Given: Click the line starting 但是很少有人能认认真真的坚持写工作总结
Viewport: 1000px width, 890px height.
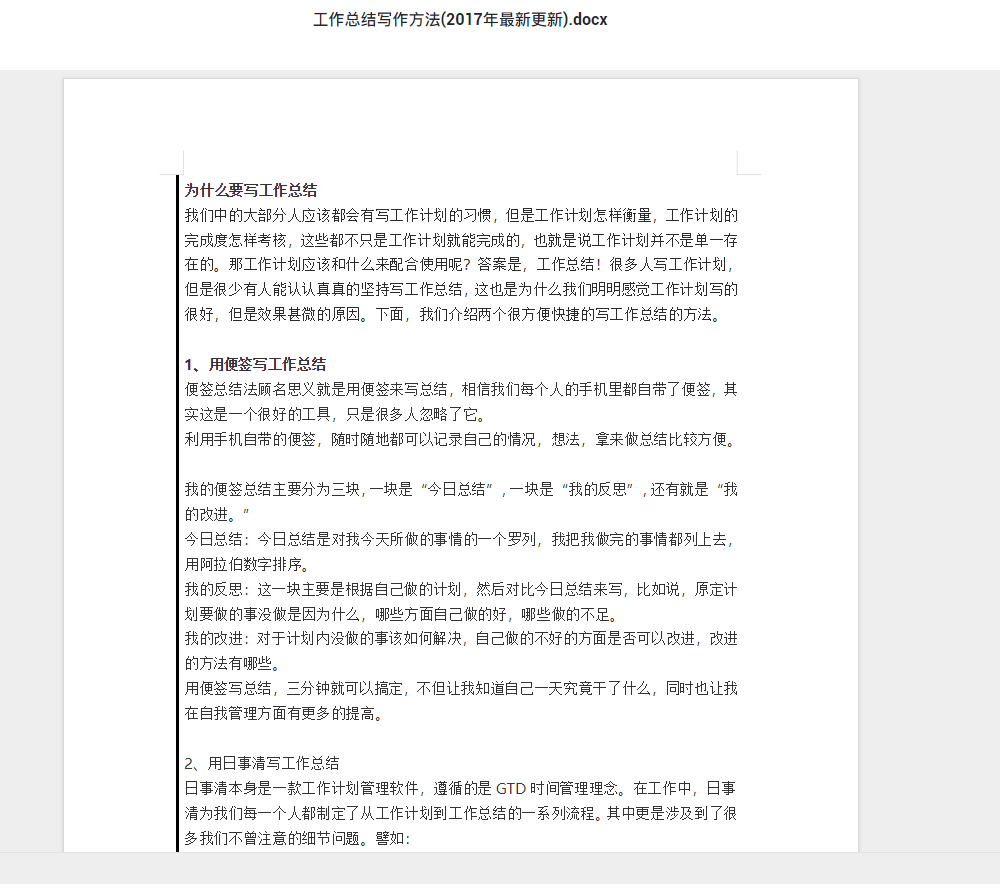Looking at the screenshot, I should pyautogui.click(x=461, y=289).
